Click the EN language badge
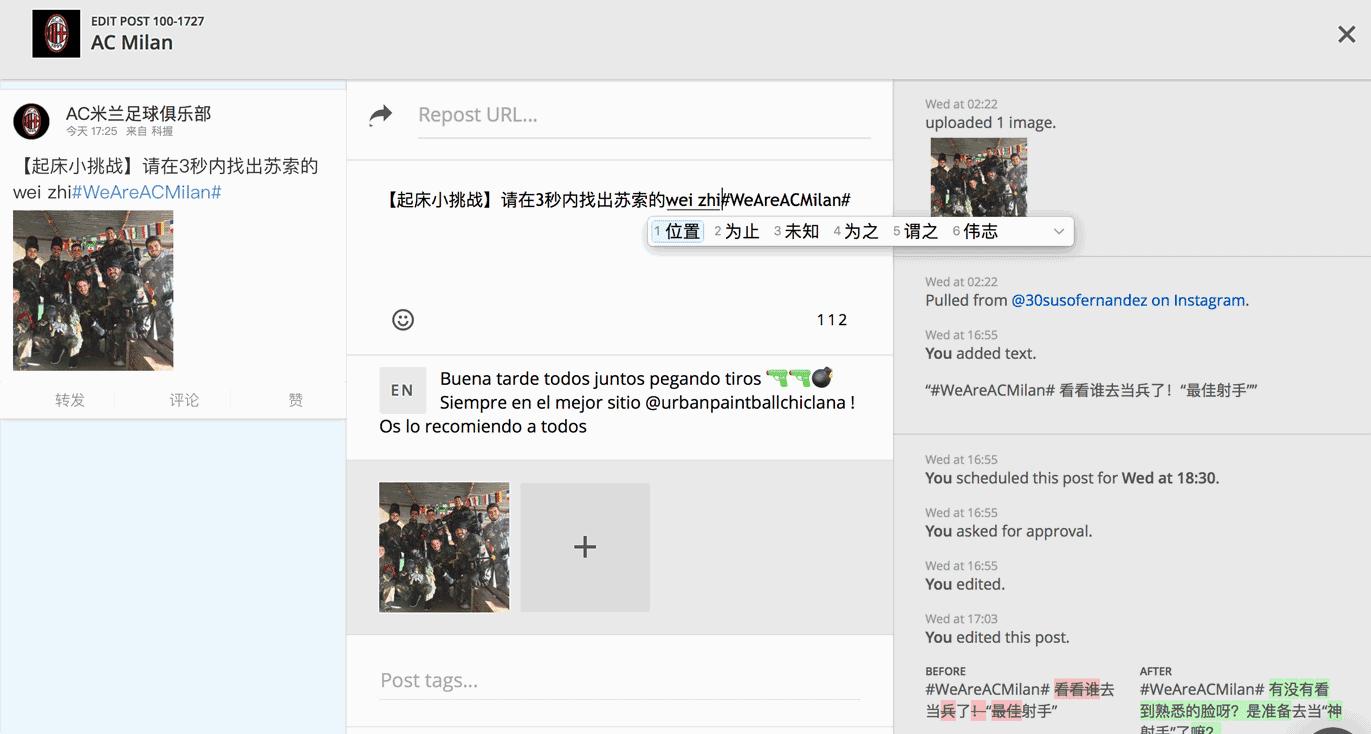Image resolution: width=1371 pixels, height=734 pixels. (x=402, y=390)
